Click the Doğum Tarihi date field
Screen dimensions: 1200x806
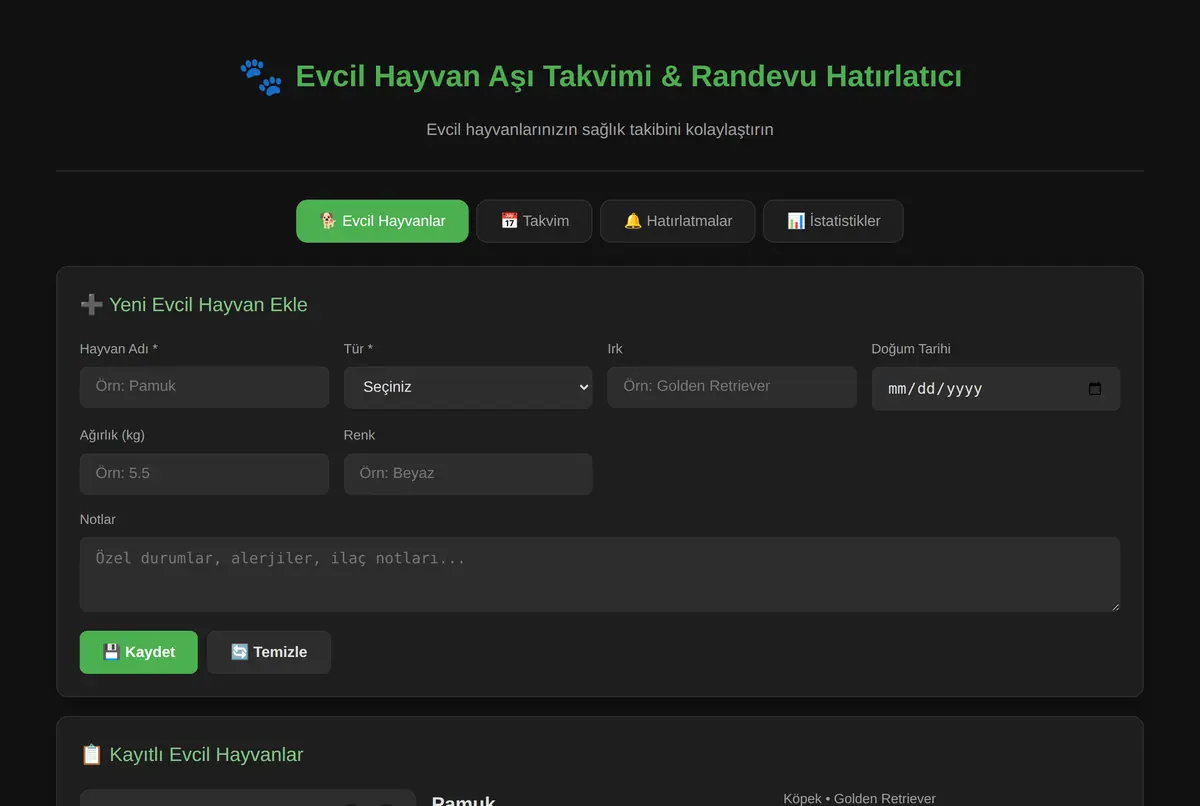tap(996, 388)
